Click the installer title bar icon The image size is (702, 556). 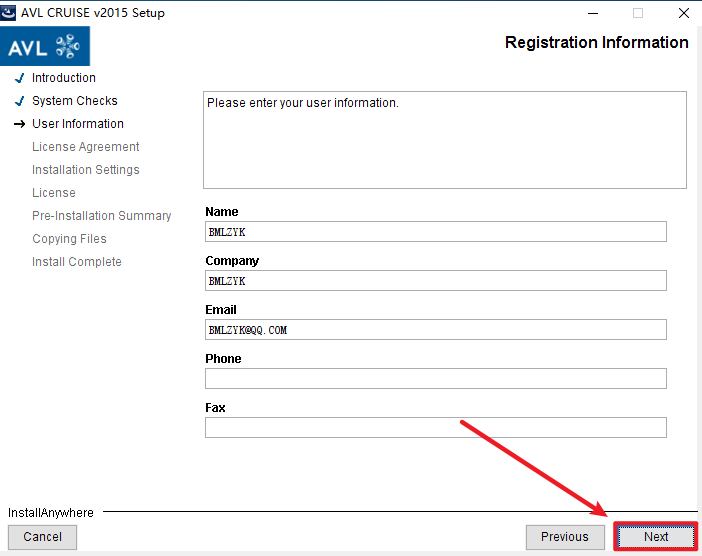coord(9,13)
